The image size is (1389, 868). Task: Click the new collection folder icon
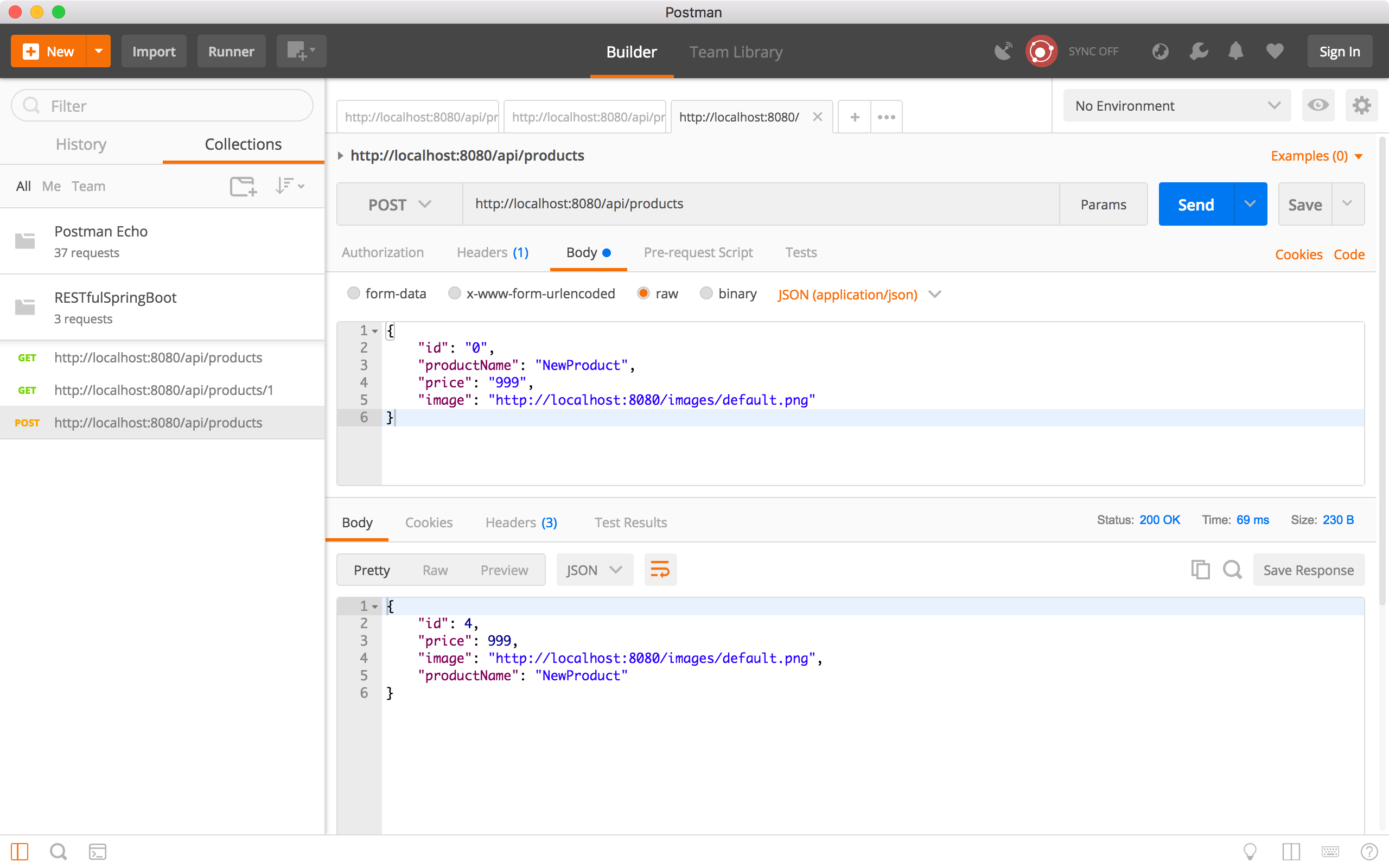[x=244, y=186]
